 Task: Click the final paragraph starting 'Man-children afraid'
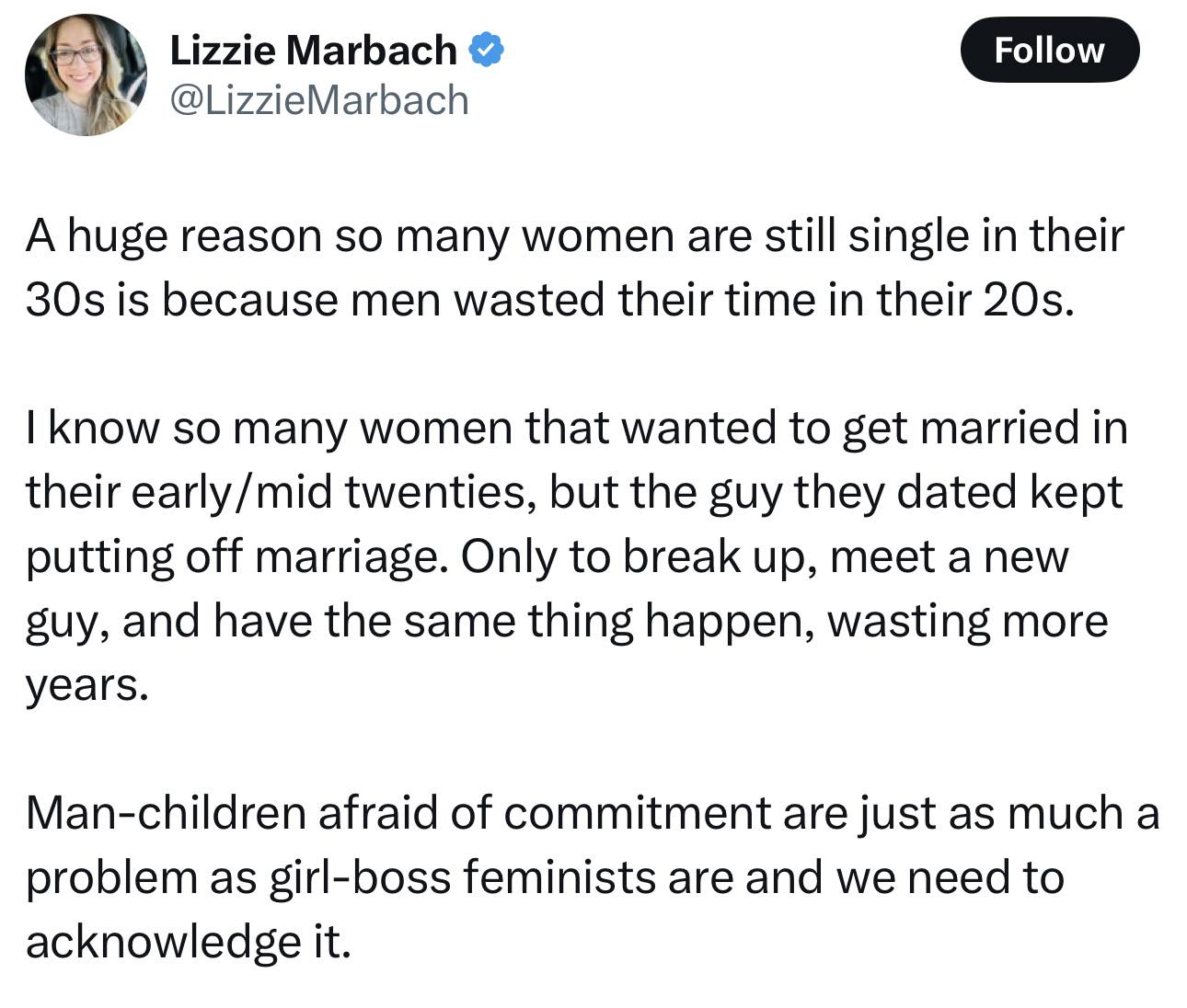click(x=593, y=876)
